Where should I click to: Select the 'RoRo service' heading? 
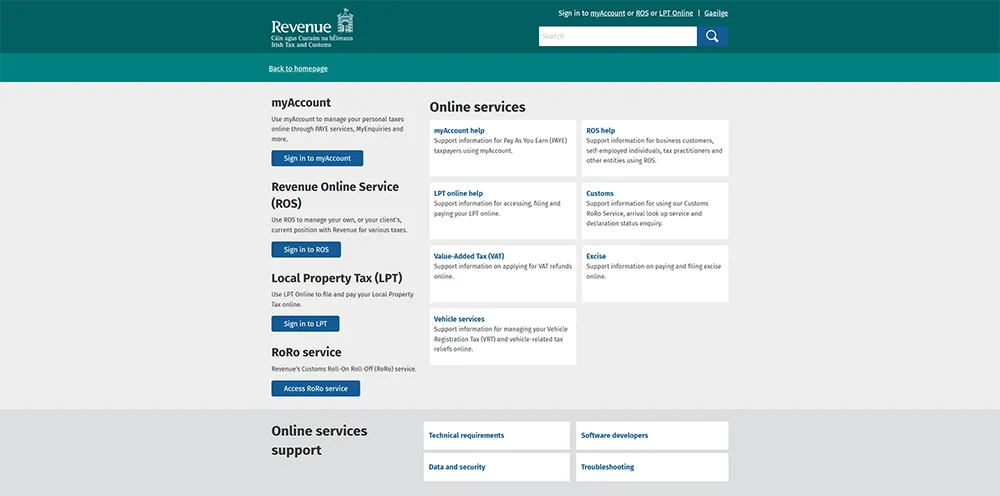coord(306,353)
